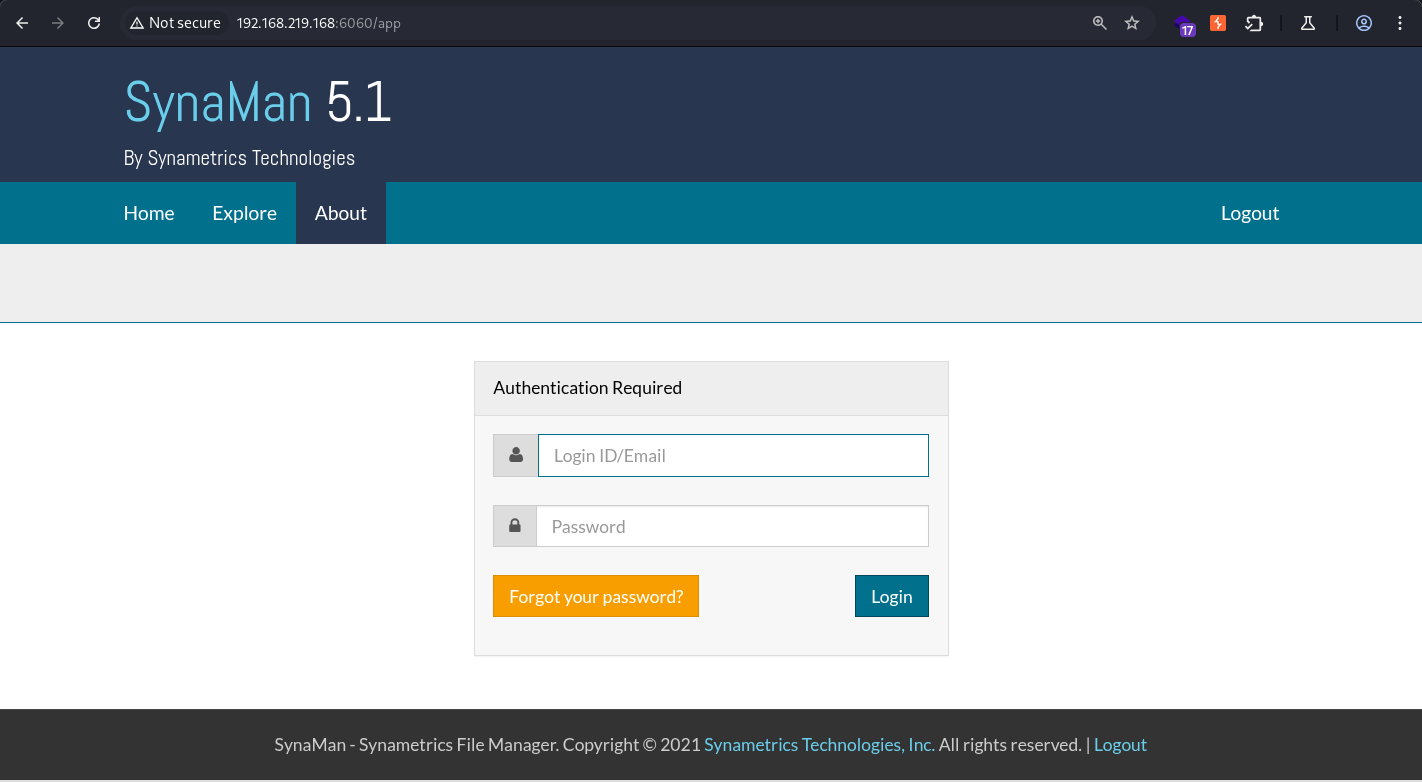Open the orange lightning bolt extension
Image resolution: width=1422 pixels, height=782 pixels.
click(1218, 23)
